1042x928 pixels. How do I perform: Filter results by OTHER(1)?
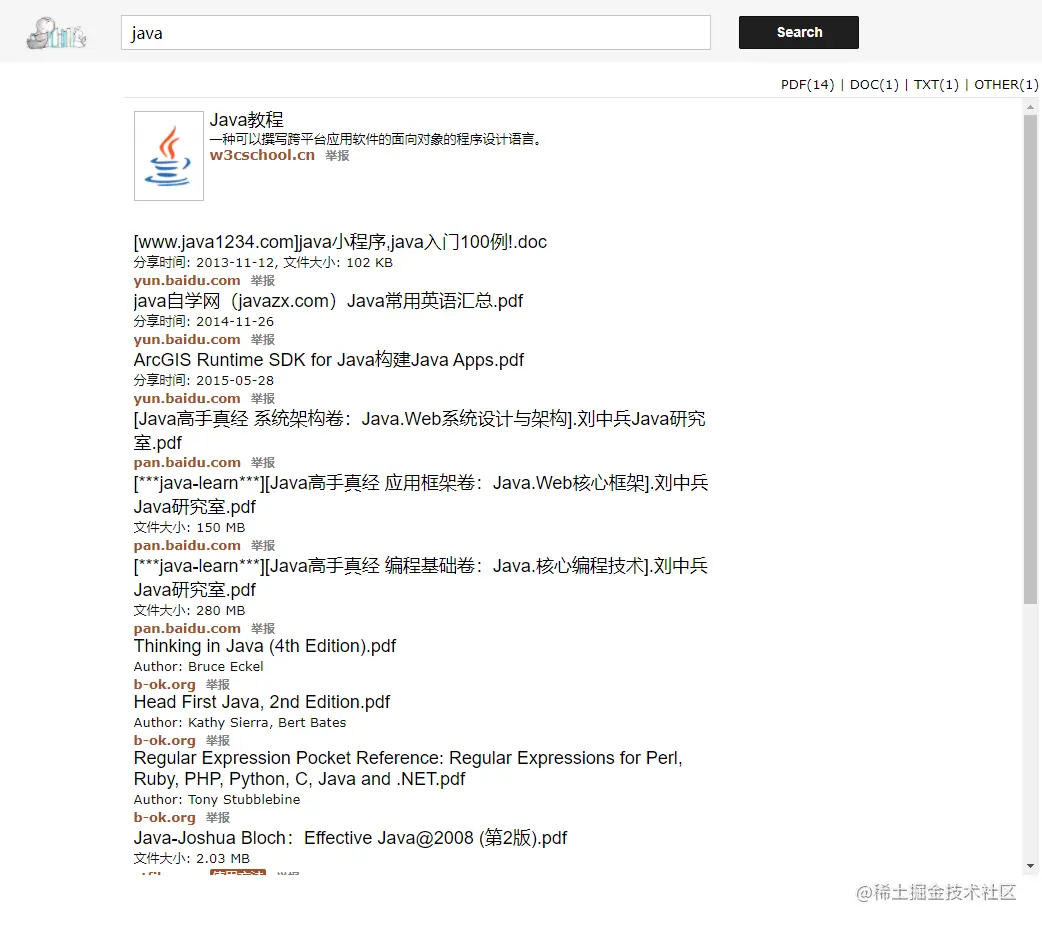click(1006, 84)
